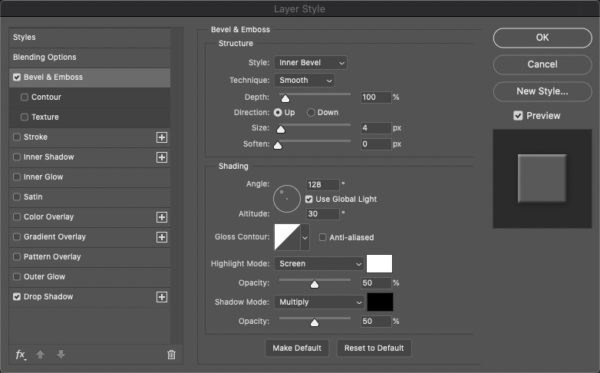Click the New Style... button
This screenshot has width=600, height=373.
542,91
